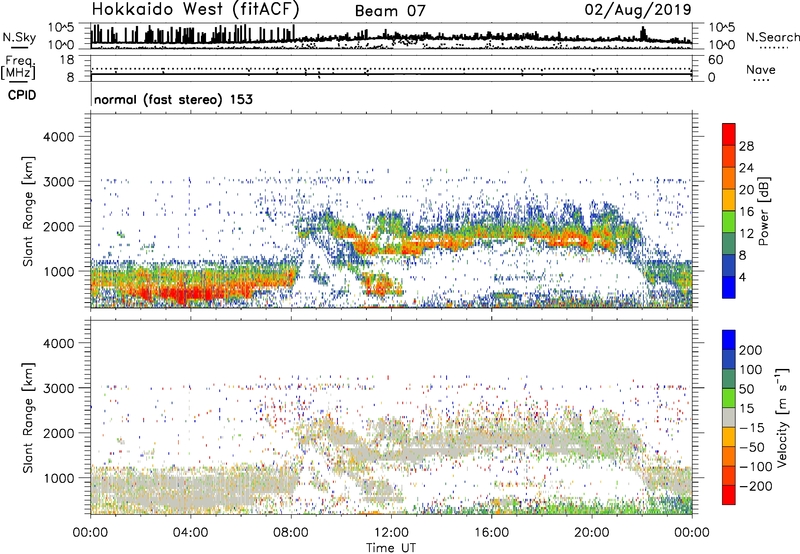
Task: Click the 'Freq. [MHz]' axis label
Action: point(18,67)
